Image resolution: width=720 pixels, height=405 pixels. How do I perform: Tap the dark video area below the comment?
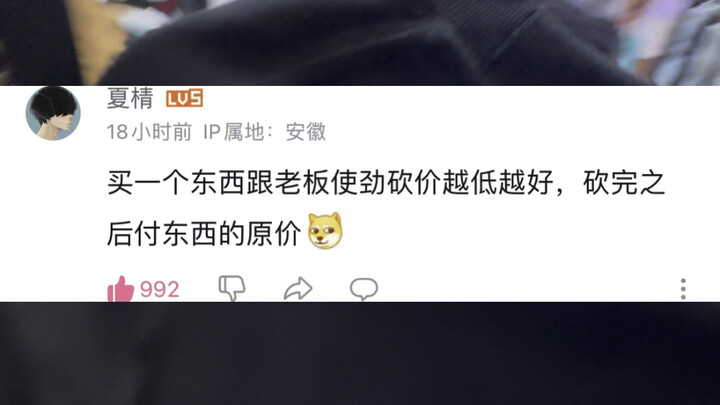pyautogui.click(x=360, y=354)
